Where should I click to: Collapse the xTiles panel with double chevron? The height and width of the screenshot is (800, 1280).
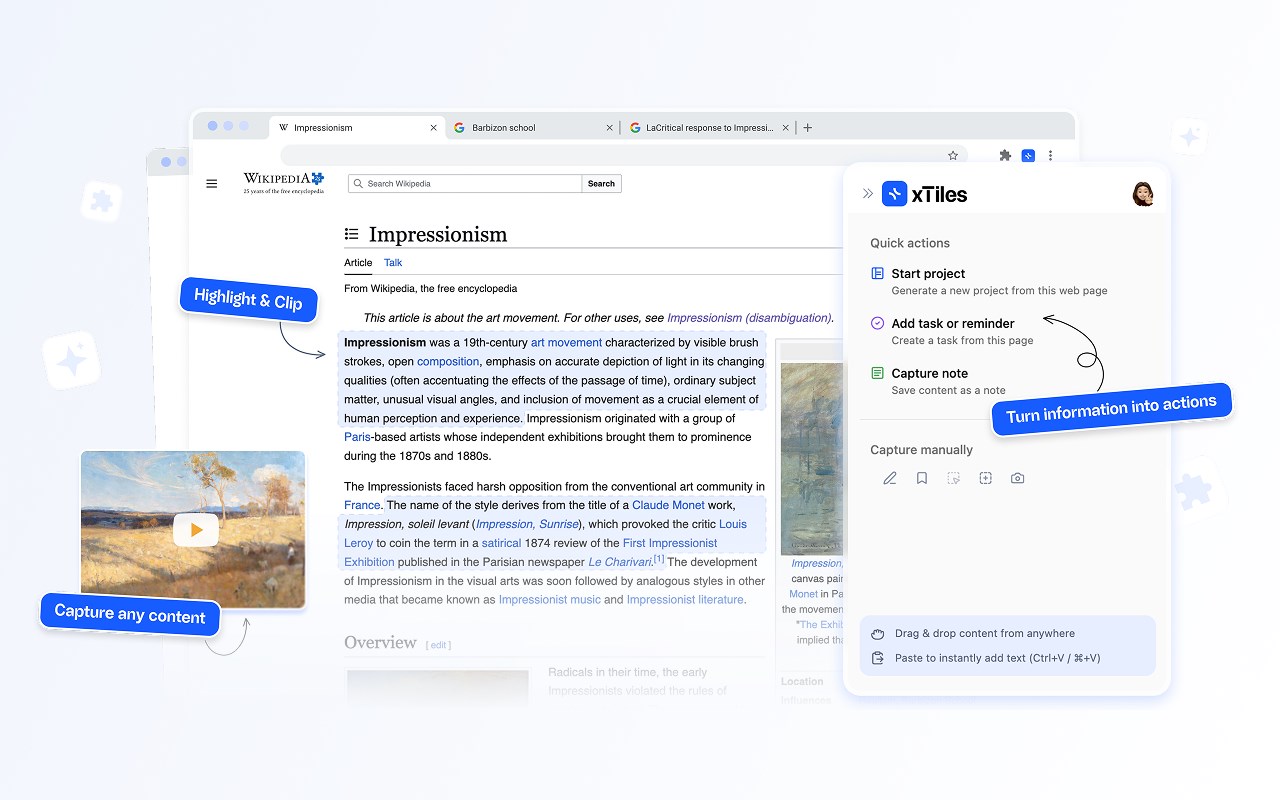coord(867,194)
